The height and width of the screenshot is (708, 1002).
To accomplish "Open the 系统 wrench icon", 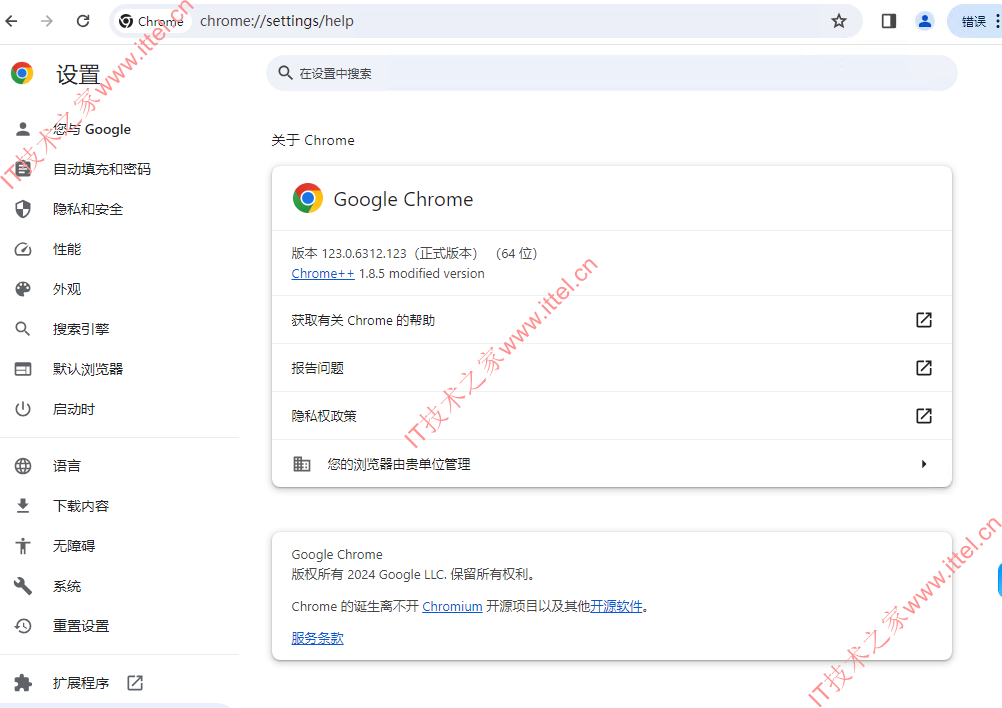I will point(22,586).
